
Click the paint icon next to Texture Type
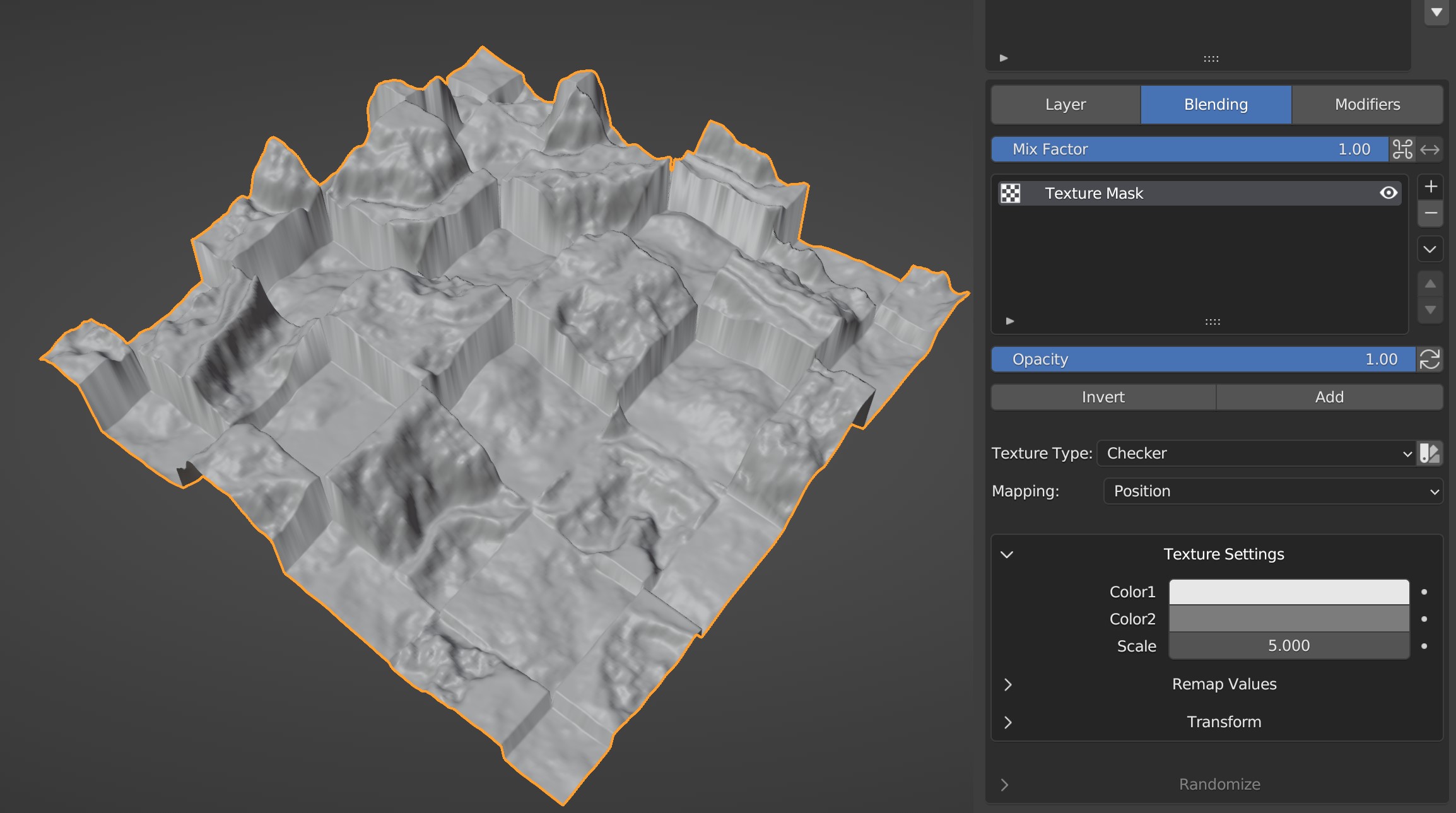1430,453
